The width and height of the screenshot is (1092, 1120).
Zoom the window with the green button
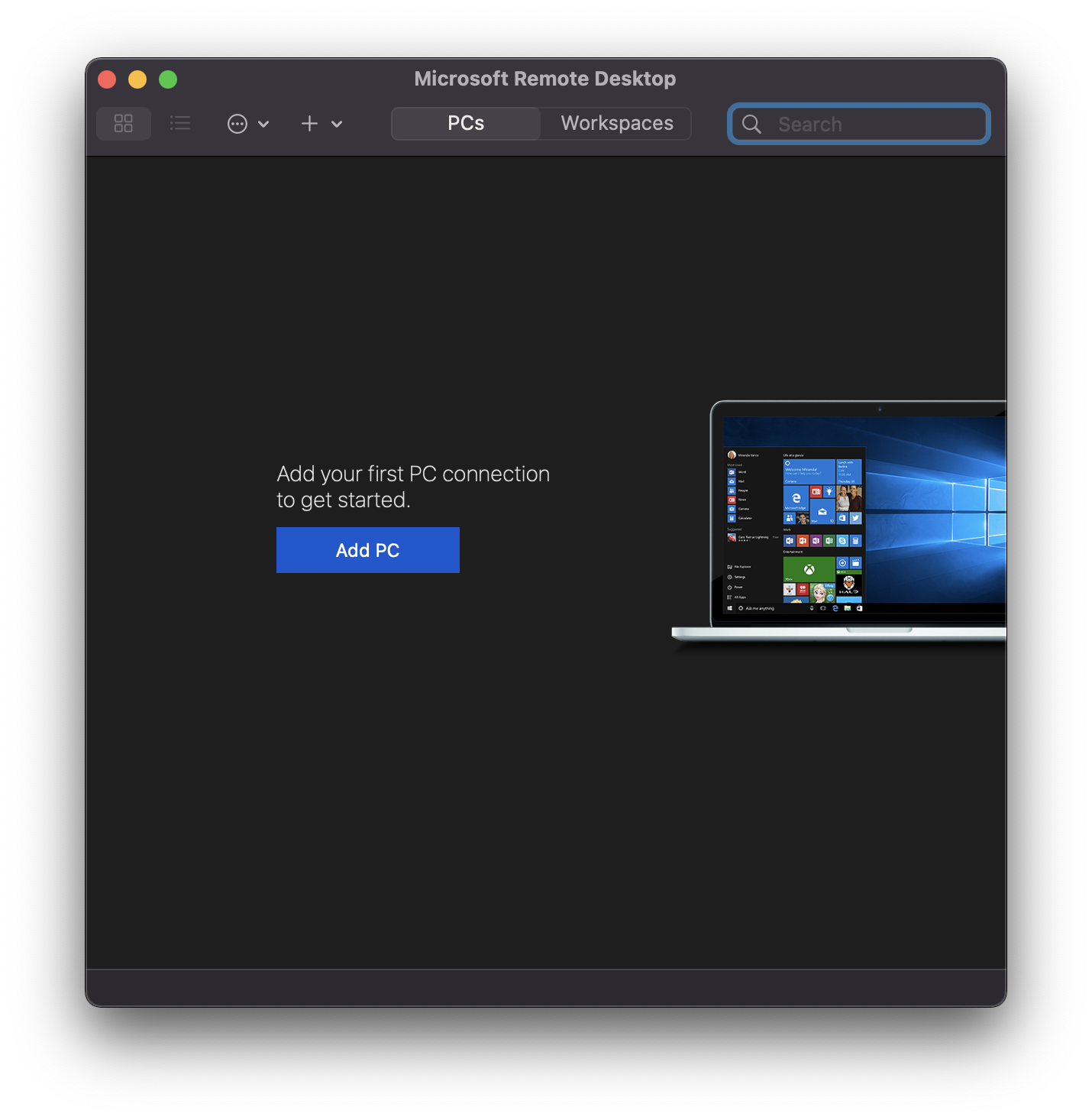(168, 79)
